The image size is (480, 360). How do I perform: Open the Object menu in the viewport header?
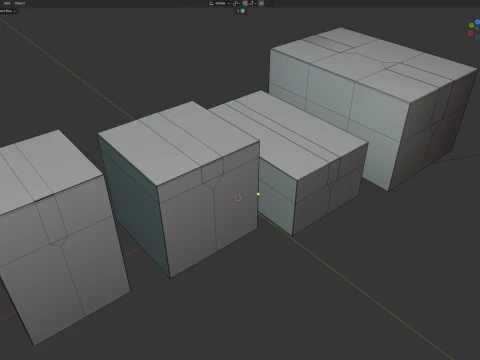click(20, 3)
